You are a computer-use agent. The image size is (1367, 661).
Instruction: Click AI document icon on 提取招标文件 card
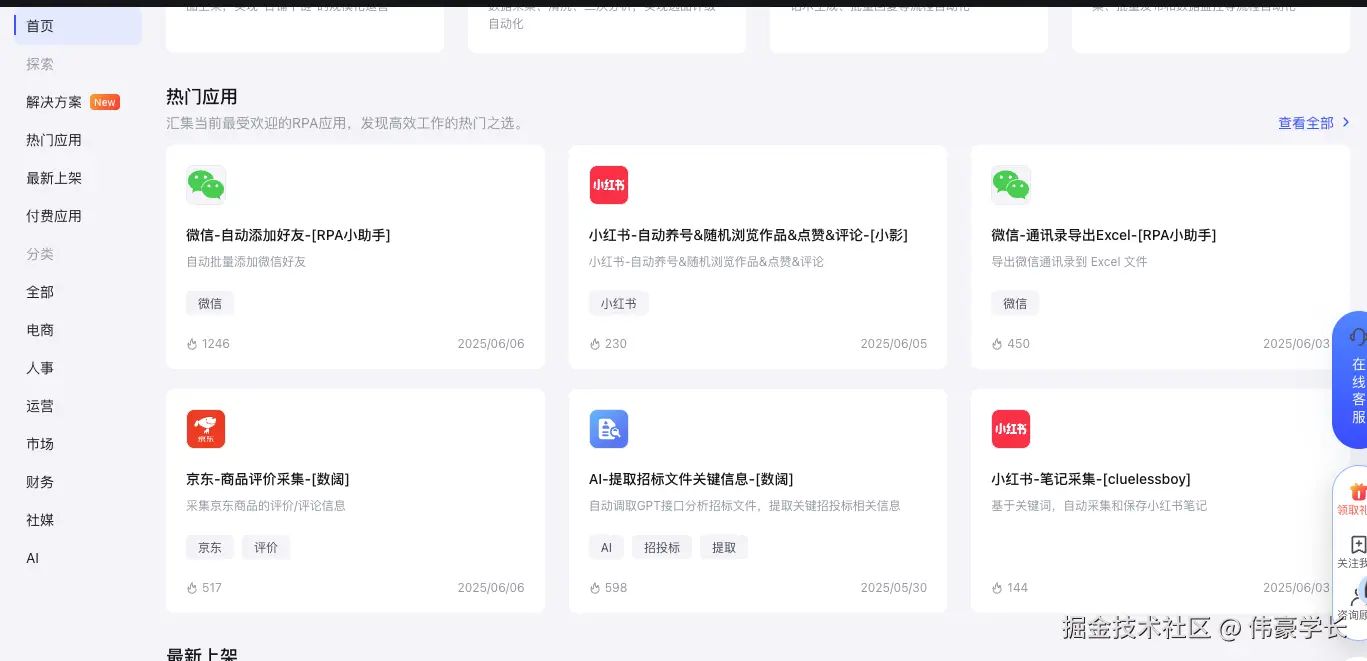pyautogui.click(x=609, y=429)
